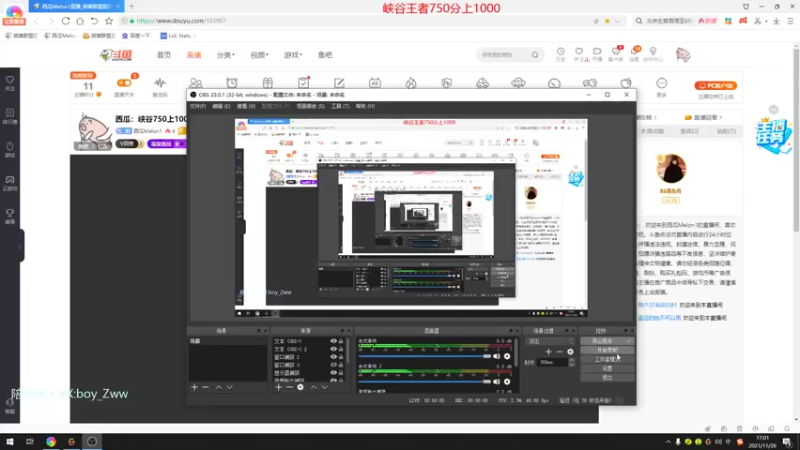The height and width of the screenshot is (450, 800).
Task: Click the exit button in OBS Controls
Action: pos(607,378)
